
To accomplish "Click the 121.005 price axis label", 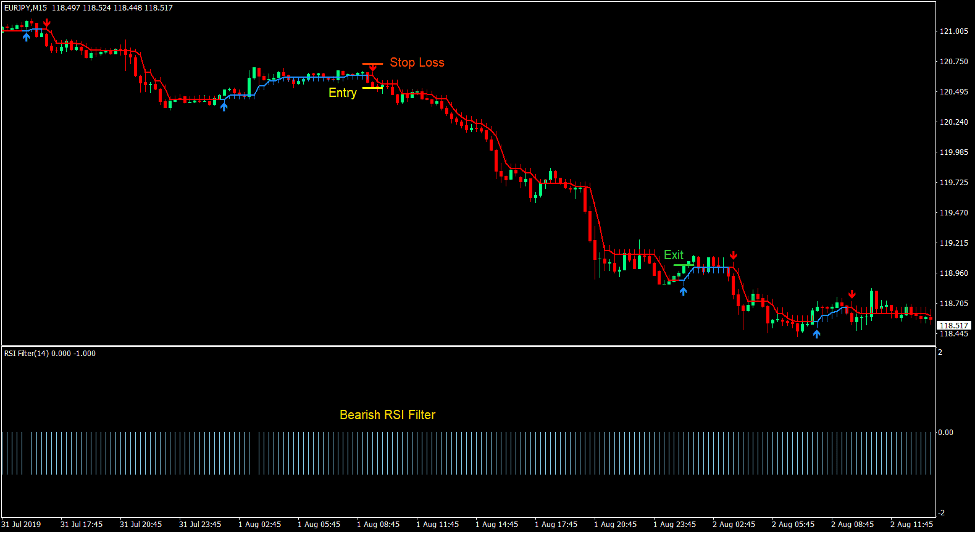I will [955, 31].
